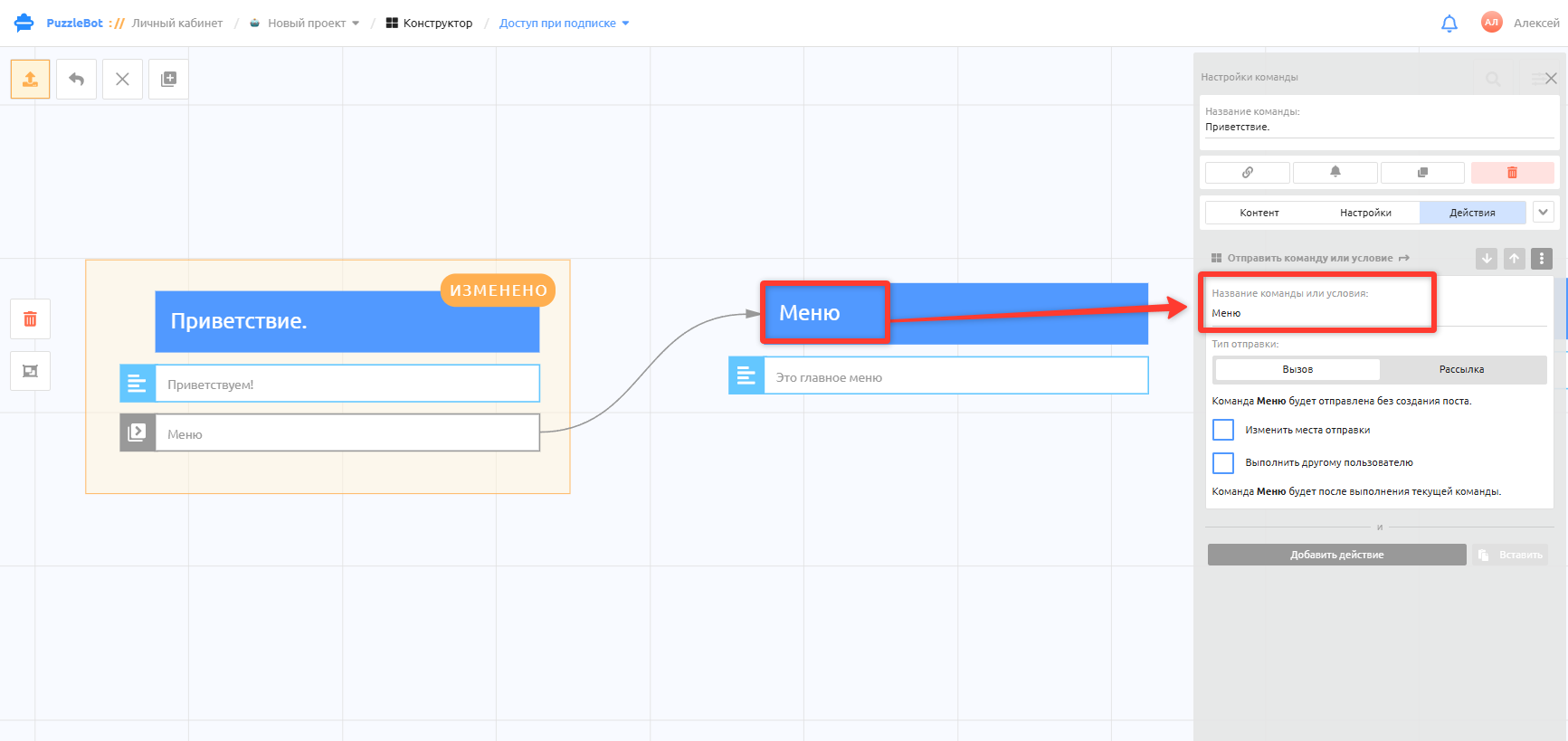Click the trash icon on left sidebar
The image size is (1568, 741).
click(x=30, y=318)
